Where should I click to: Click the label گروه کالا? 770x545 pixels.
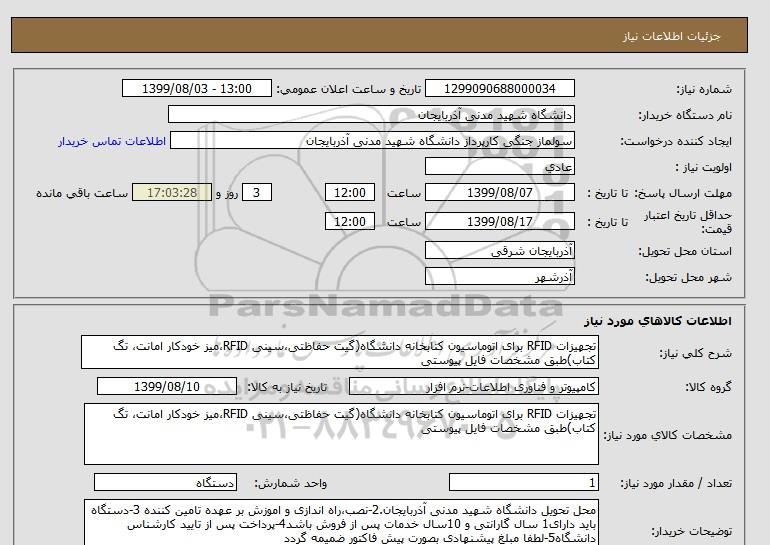pyautogui.click(x=708, y=387)
